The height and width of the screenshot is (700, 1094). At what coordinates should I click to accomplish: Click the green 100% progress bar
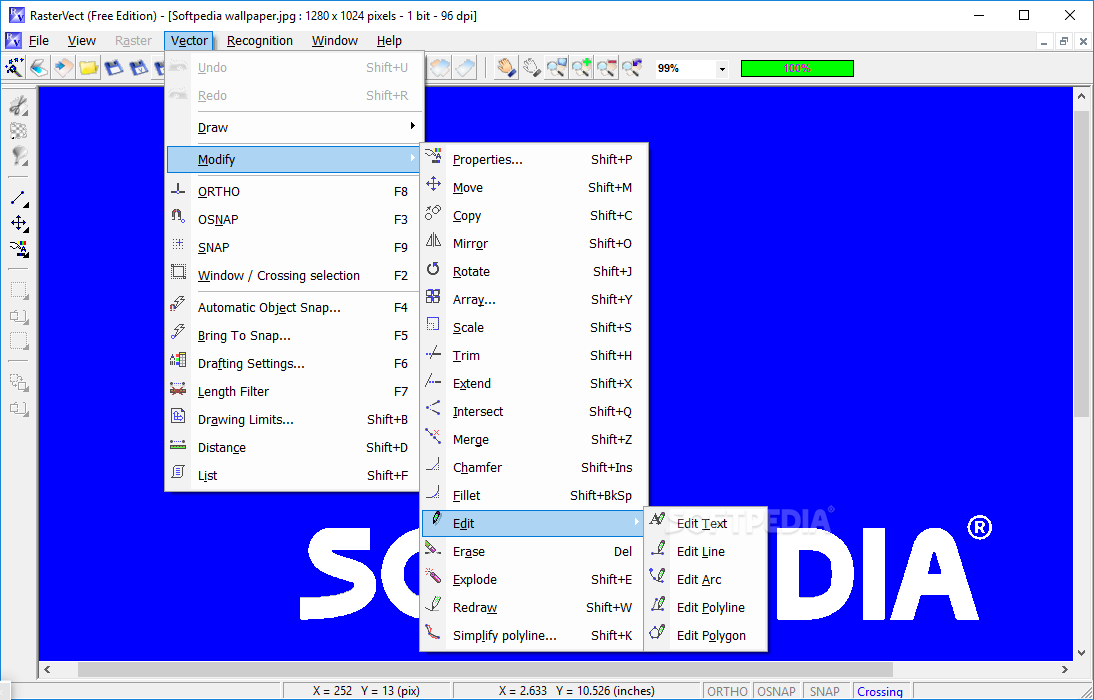pos(797,68)
